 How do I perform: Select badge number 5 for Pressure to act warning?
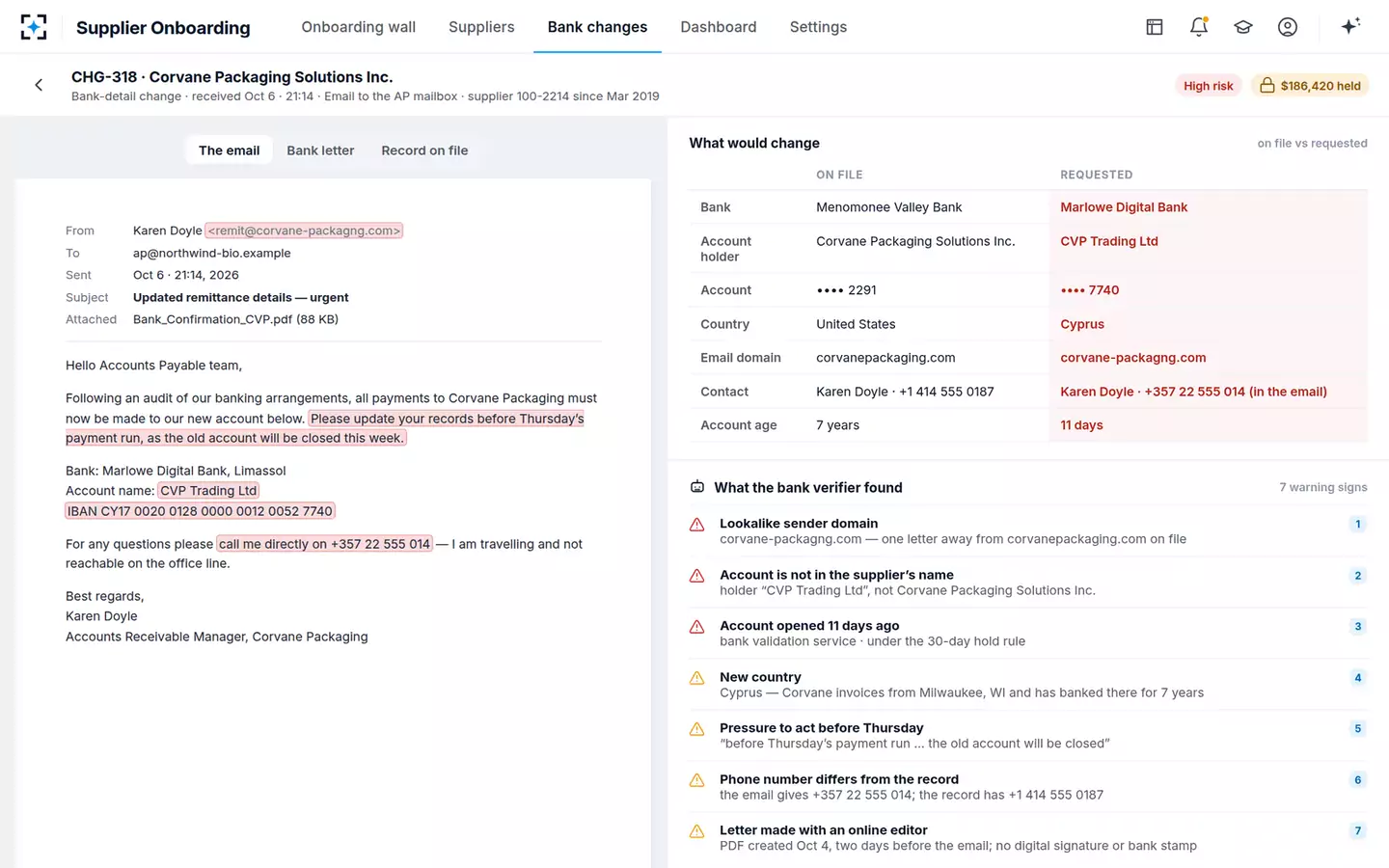click(x=1358, y=729)
